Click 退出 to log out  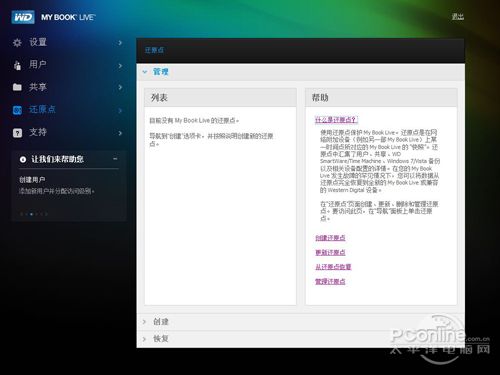pyautogui.click(x=457, y=17)
